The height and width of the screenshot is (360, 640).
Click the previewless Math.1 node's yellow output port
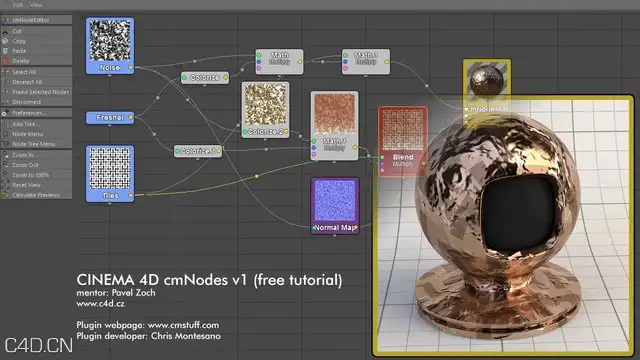click(x=387, y=62)
